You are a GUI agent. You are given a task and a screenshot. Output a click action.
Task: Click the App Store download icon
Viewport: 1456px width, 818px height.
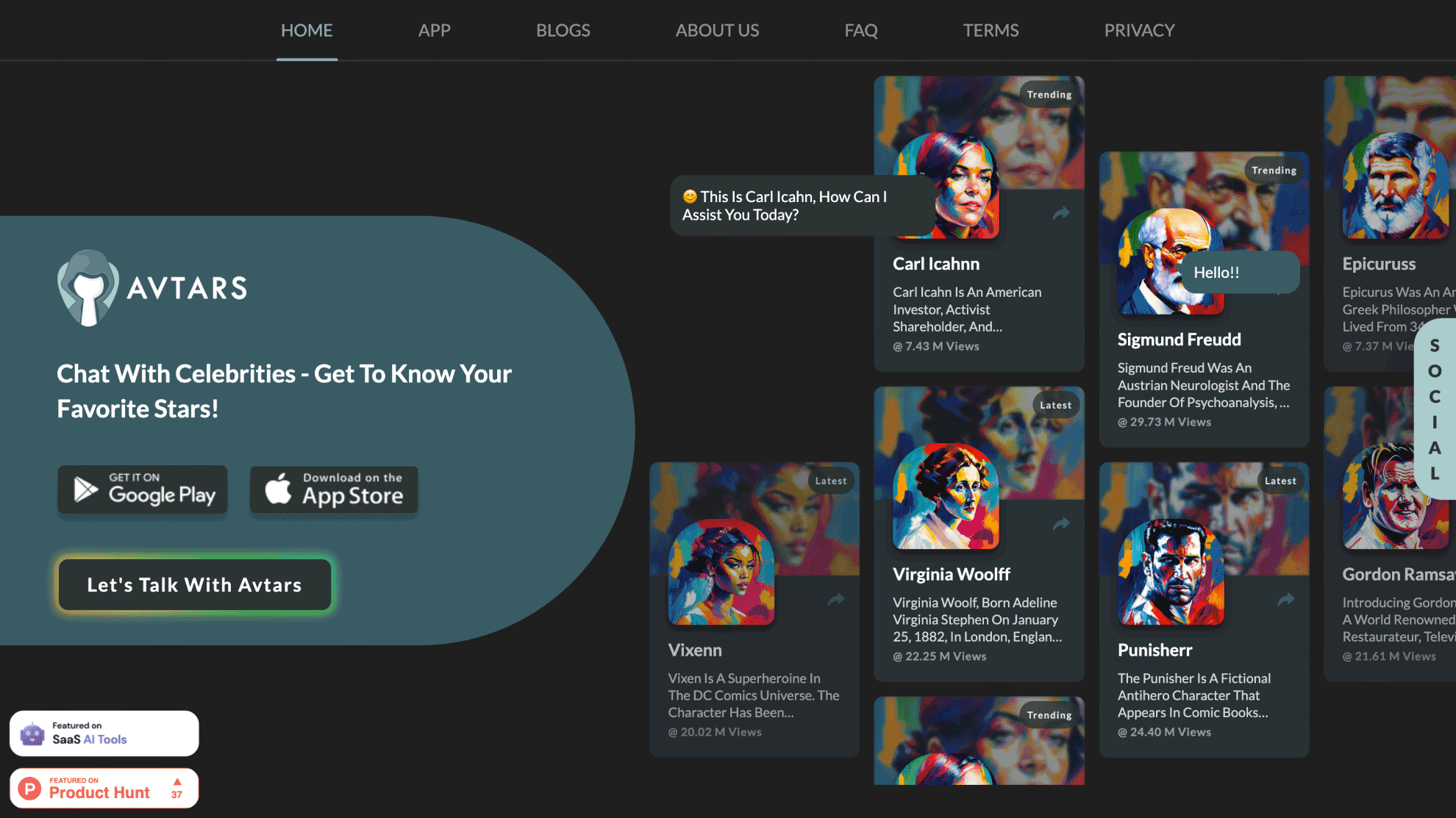pos(333,490)
